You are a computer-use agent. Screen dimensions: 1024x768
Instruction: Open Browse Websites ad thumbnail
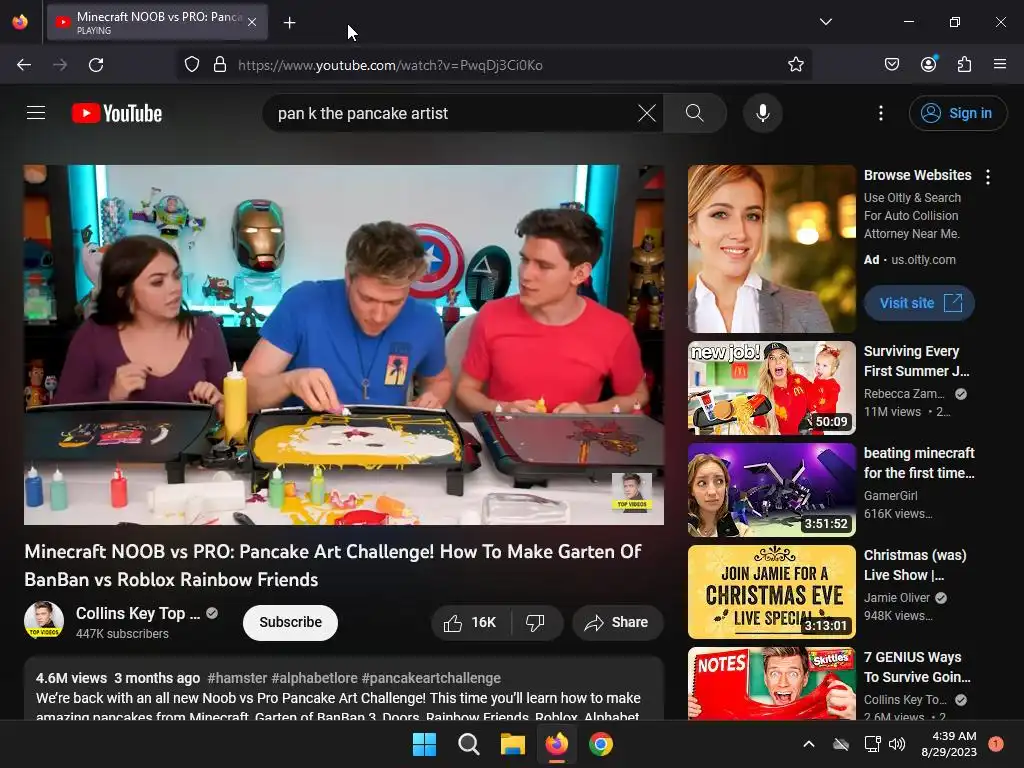pos(771,249)
